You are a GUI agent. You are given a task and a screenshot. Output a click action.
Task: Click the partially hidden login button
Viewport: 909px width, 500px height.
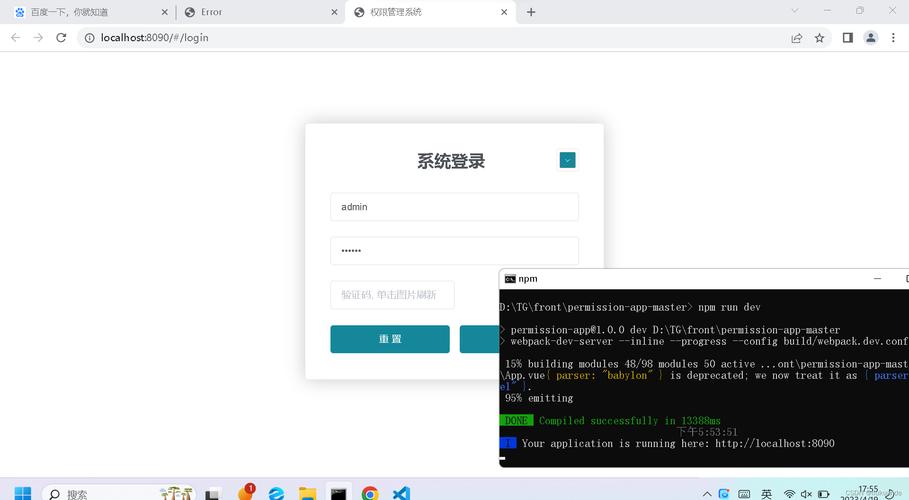point(479,339)
